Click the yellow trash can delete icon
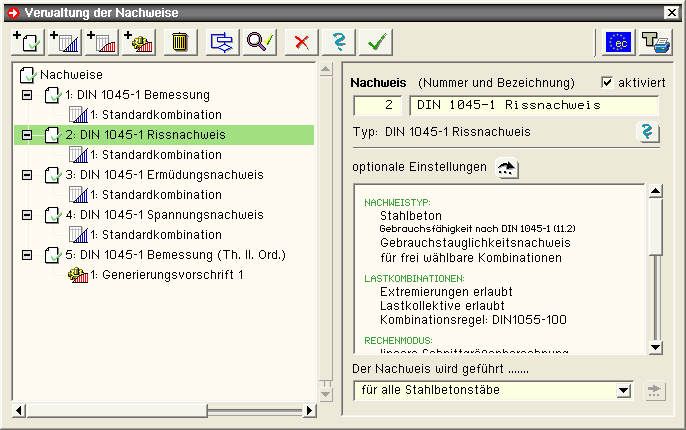This screenshot has height=430, width=686. [x=180, y=42]
